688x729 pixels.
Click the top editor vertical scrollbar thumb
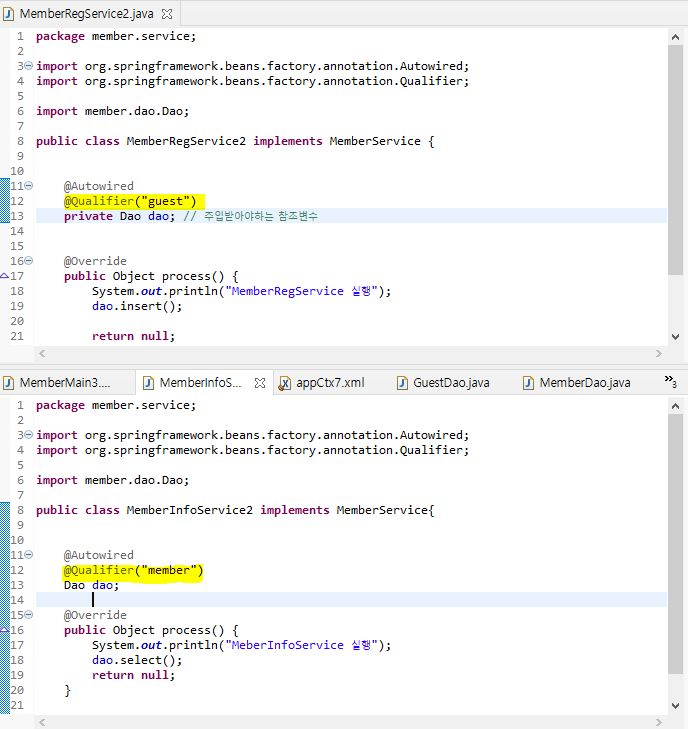[675, 160]
